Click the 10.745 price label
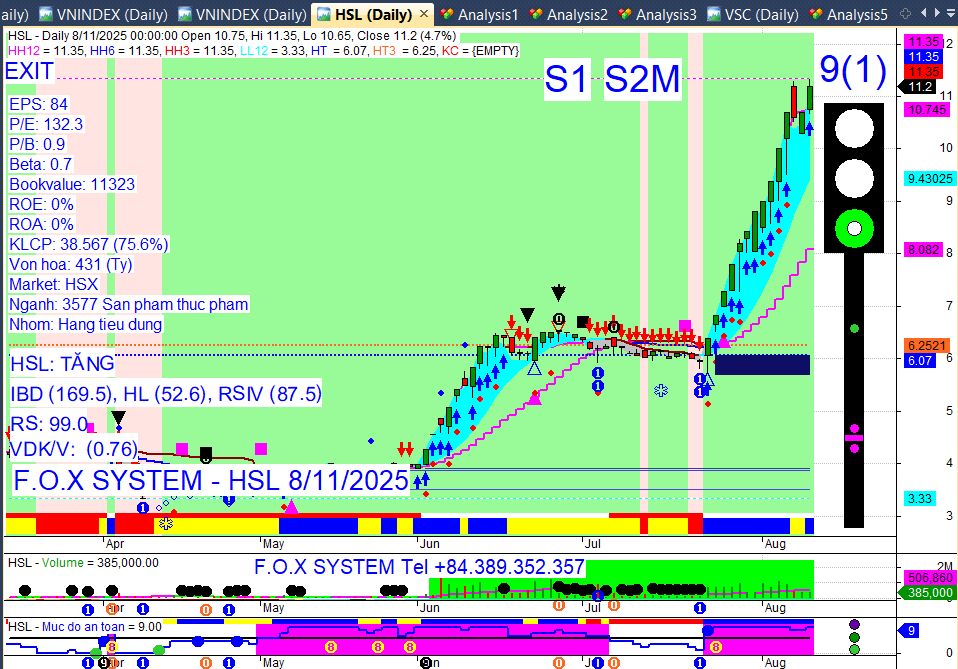 (927, 110)
